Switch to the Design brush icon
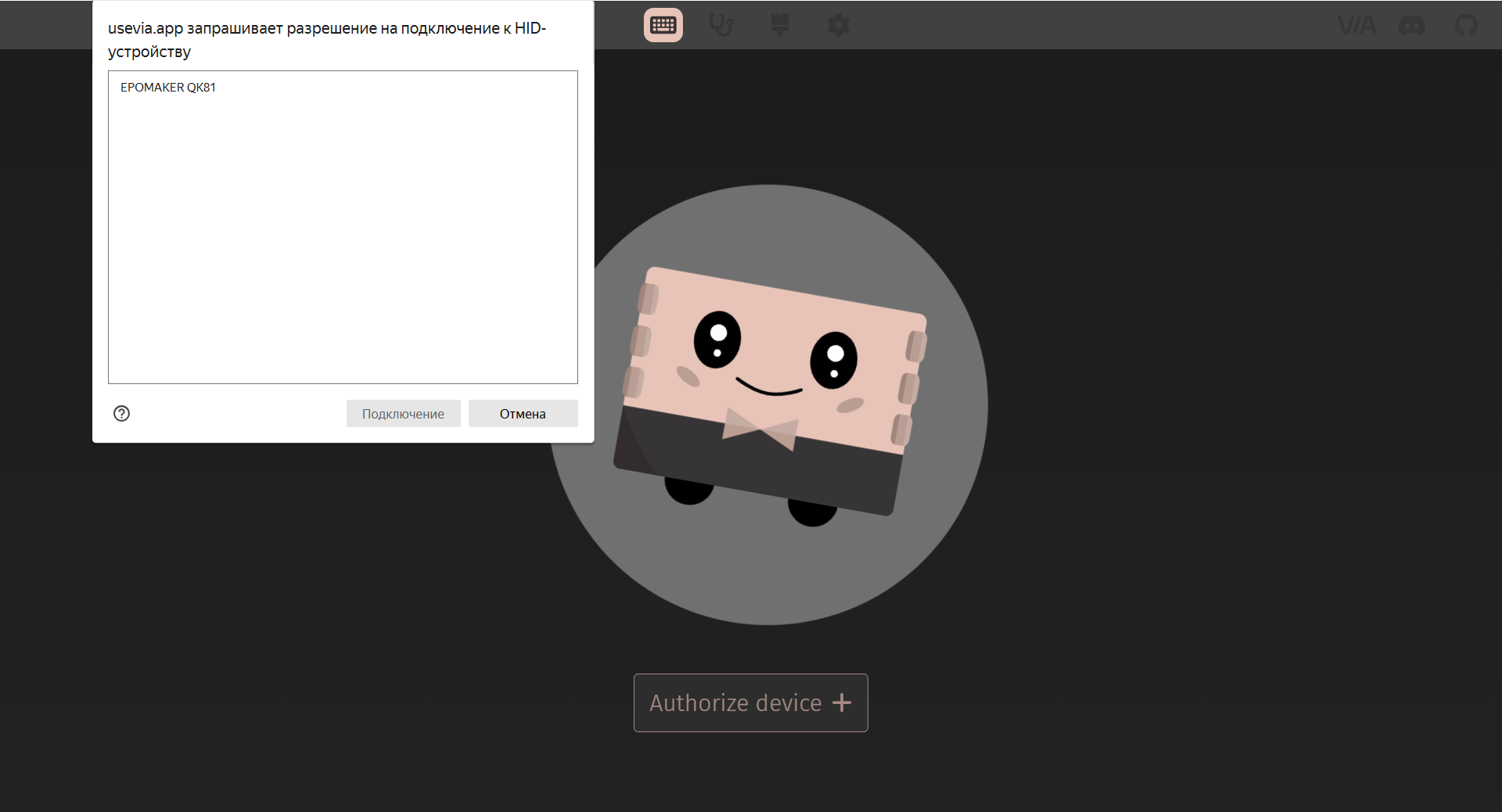 click(x=780, y=25)
